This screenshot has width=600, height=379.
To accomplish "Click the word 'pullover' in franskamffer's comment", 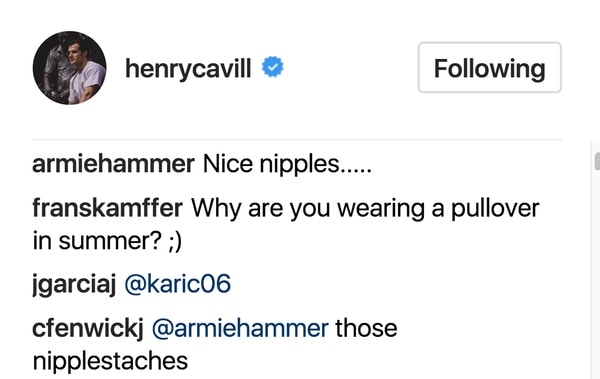I will coord(496,209).
